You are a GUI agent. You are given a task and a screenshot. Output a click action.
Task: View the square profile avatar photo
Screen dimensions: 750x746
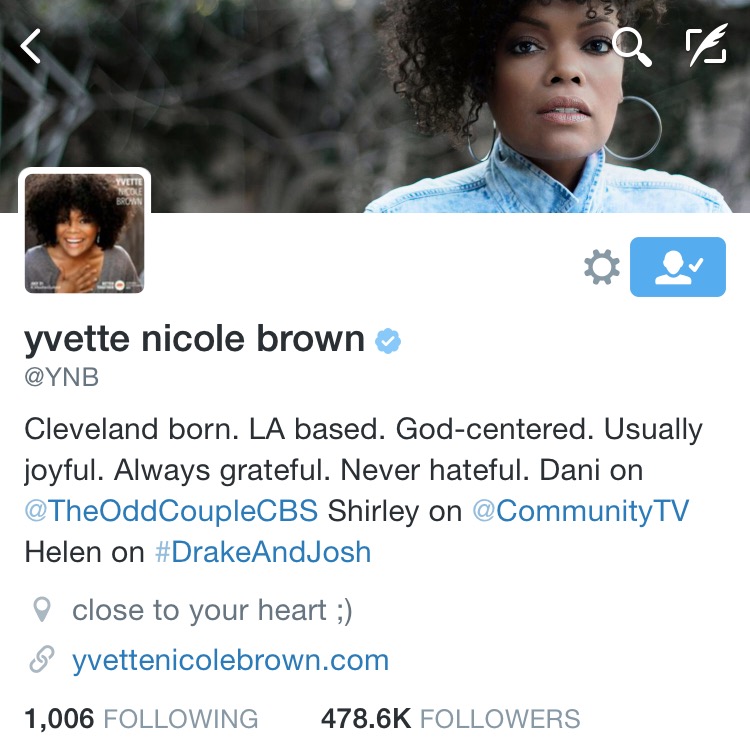pos(85,233)
